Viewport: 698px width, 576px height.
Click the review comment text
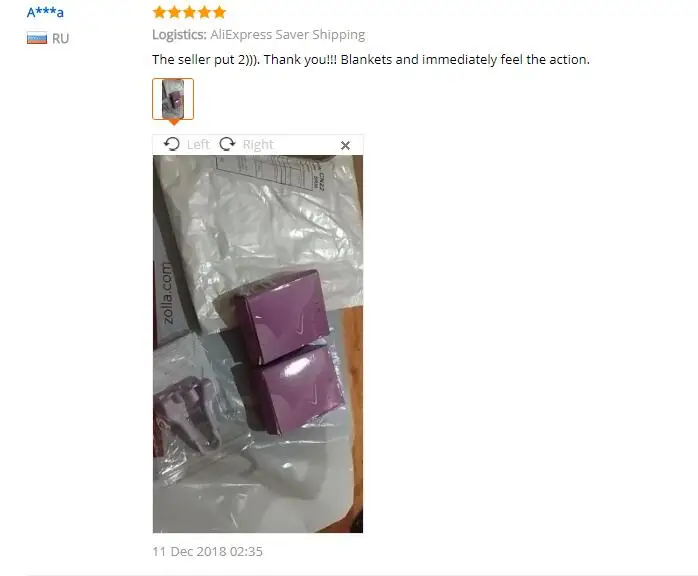[x=371, y=60]
